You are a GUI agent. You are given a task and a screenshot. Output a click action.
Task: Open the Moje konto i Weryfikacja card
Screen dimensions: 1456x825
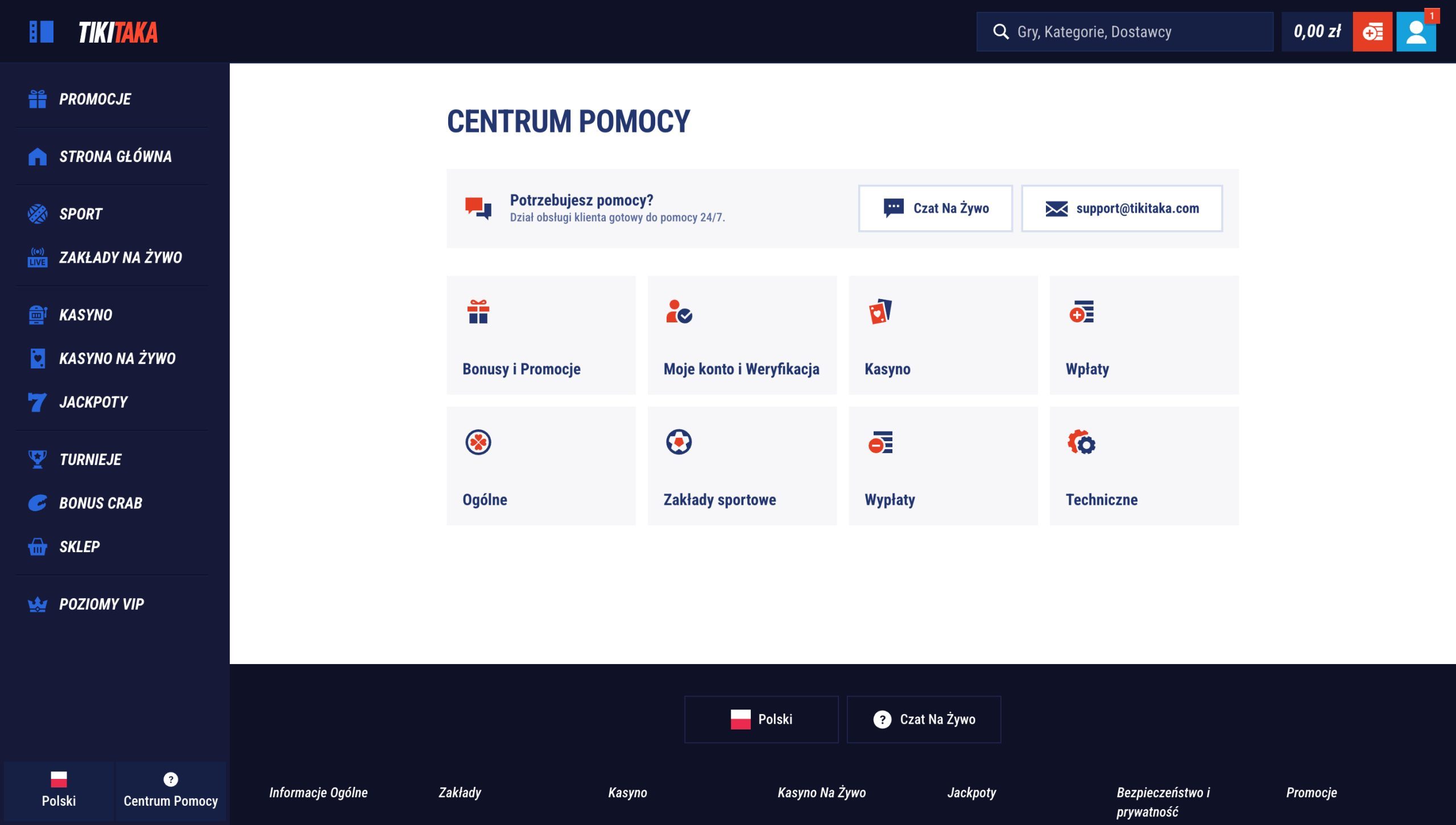coord(742,335)
